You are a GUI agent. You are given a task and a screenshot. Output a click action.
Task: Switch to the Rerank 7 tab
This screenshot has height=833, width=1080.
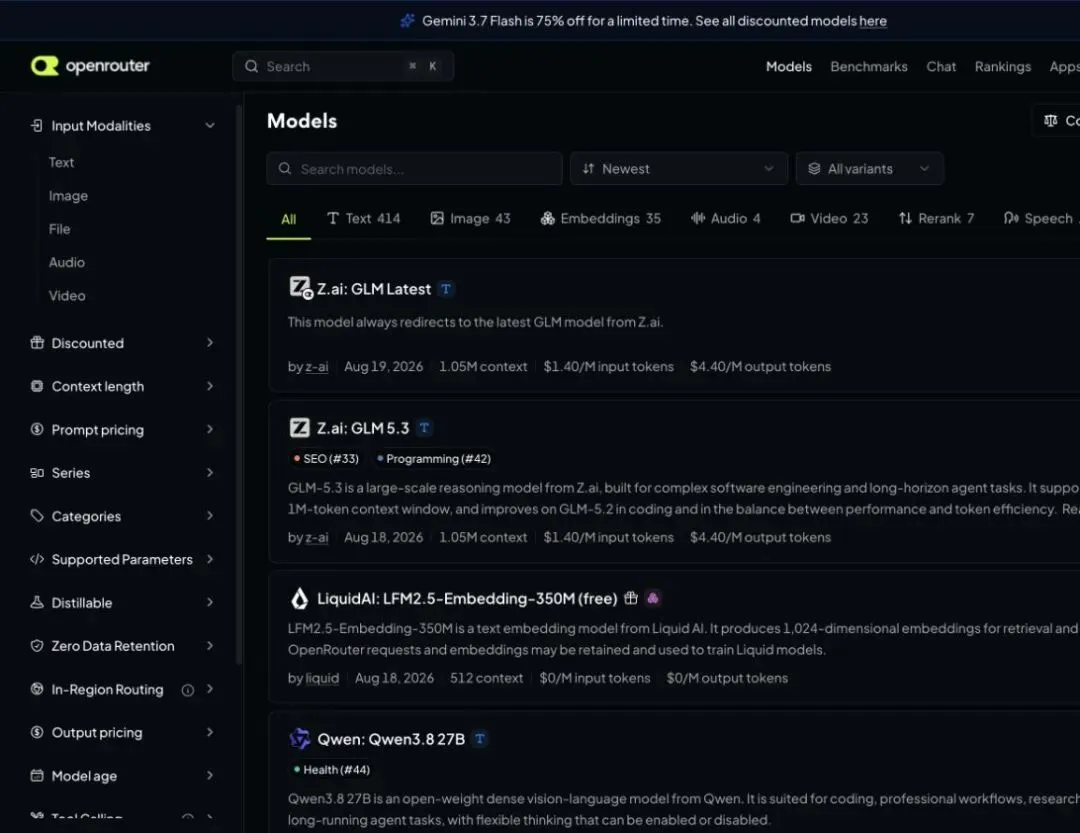pyautogui.click(x=936, y=218)
